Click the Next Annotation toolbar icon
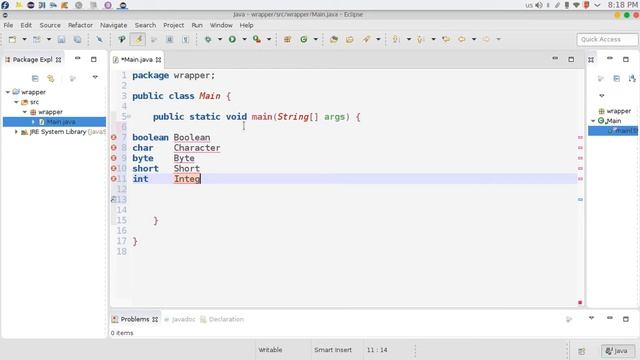 click(396, 40)
